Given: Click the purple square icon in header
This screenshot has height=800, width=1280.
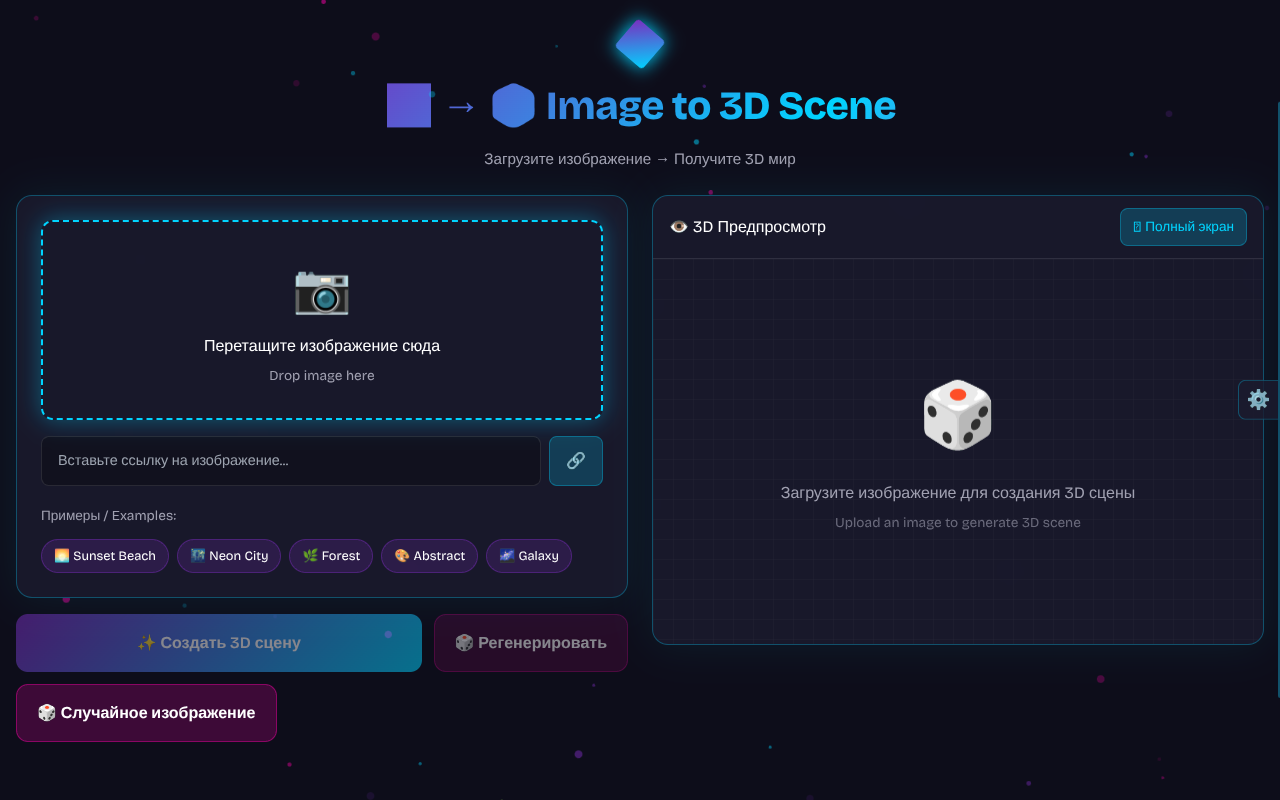Looking at the screenshot, I should tap(409, 106).
